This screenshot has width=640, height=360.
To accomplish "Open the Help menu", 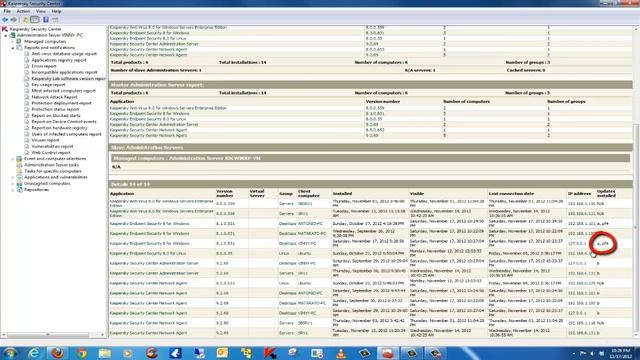I will 56,11.
